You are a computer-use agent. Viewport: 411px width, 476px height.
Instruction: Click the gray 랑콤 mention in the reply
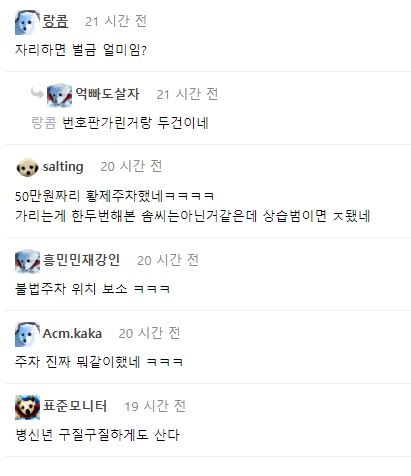pos(44,123)
